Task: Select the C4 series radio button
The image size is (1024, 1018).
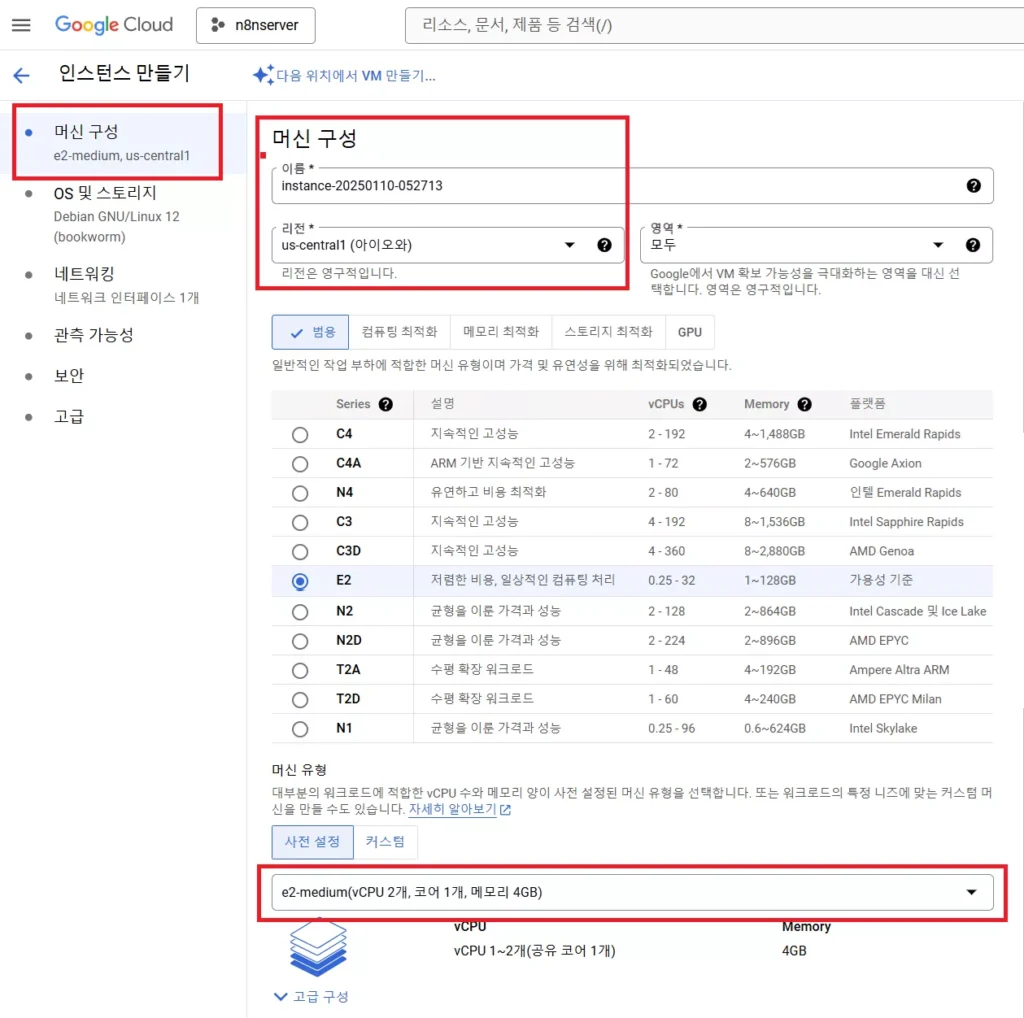Action: 300,435
